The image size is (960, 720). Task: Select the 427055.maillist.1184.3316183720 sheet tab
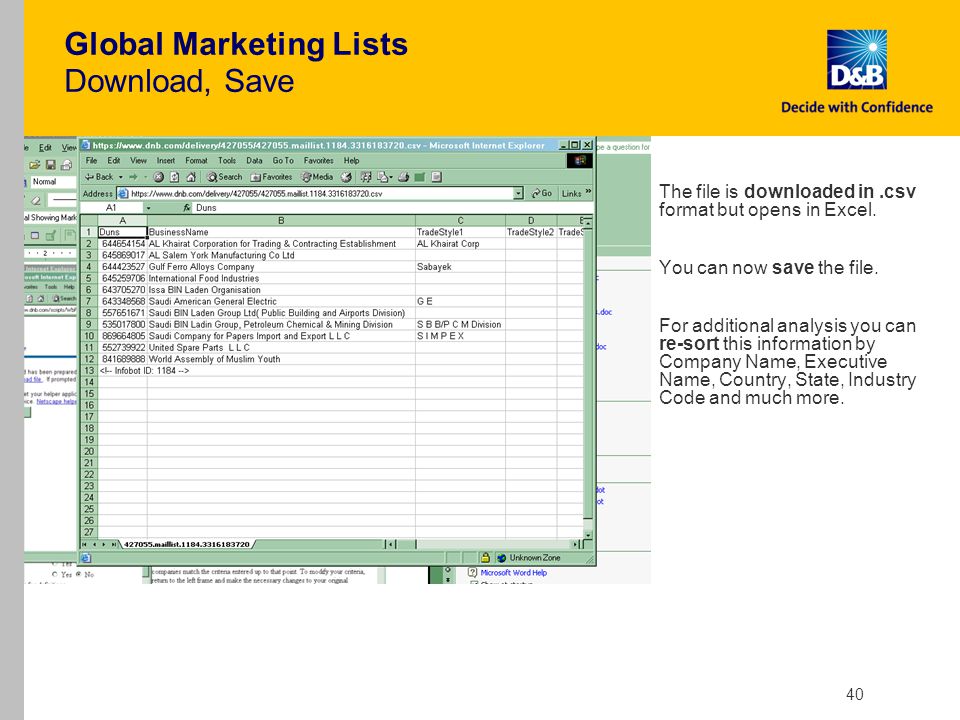(187, 544)
